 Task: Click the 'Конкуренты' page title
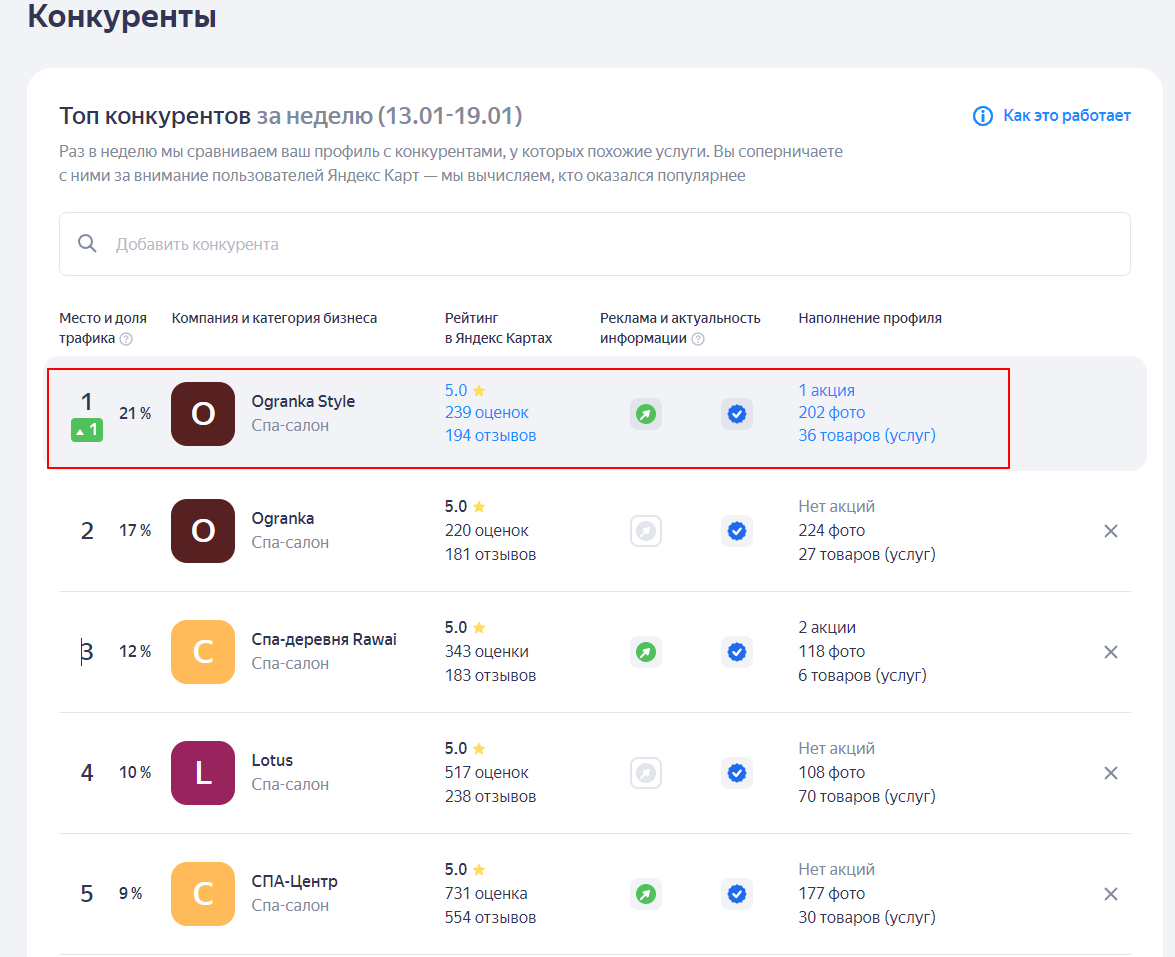[x=122, y=16]
